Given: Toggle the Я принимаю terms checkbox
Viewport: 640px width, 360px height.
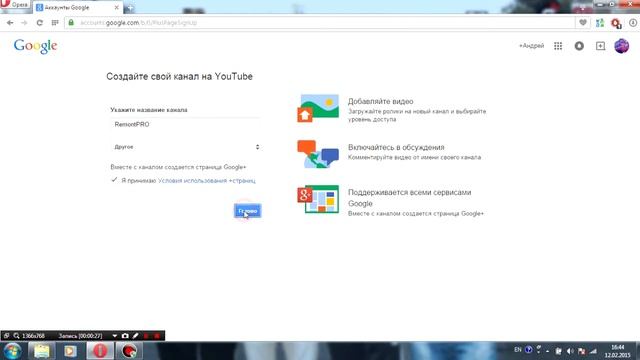Looking at the screenshot, I should coord(114,180).
